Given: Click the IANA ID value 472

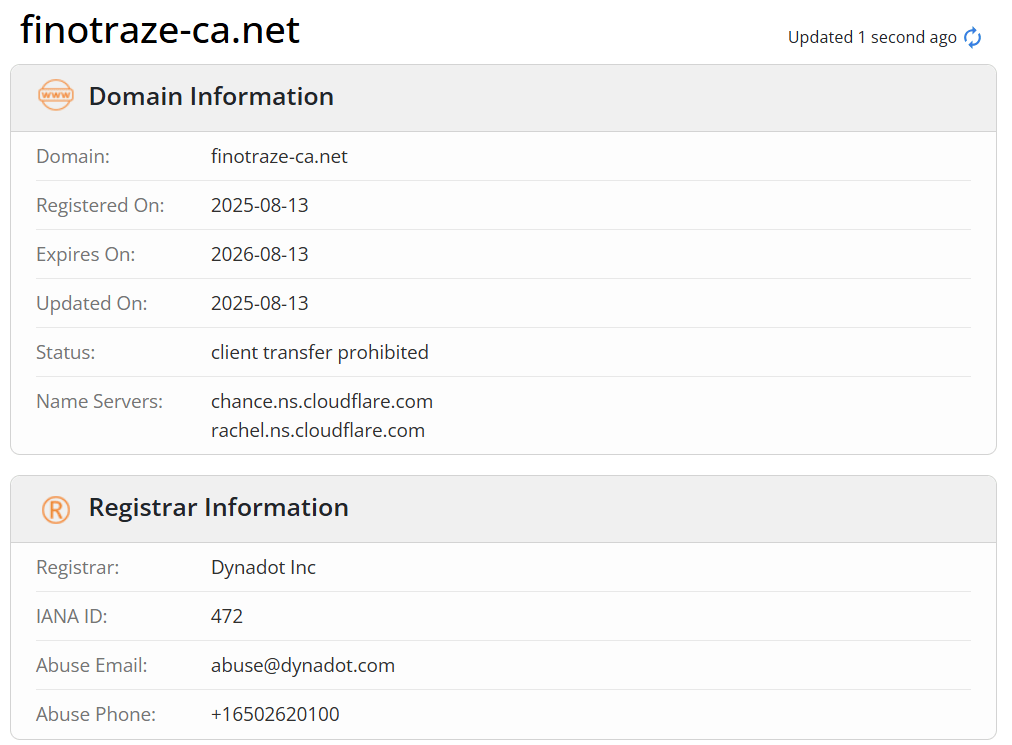Looking at the screenshot, I should [227, 617].
